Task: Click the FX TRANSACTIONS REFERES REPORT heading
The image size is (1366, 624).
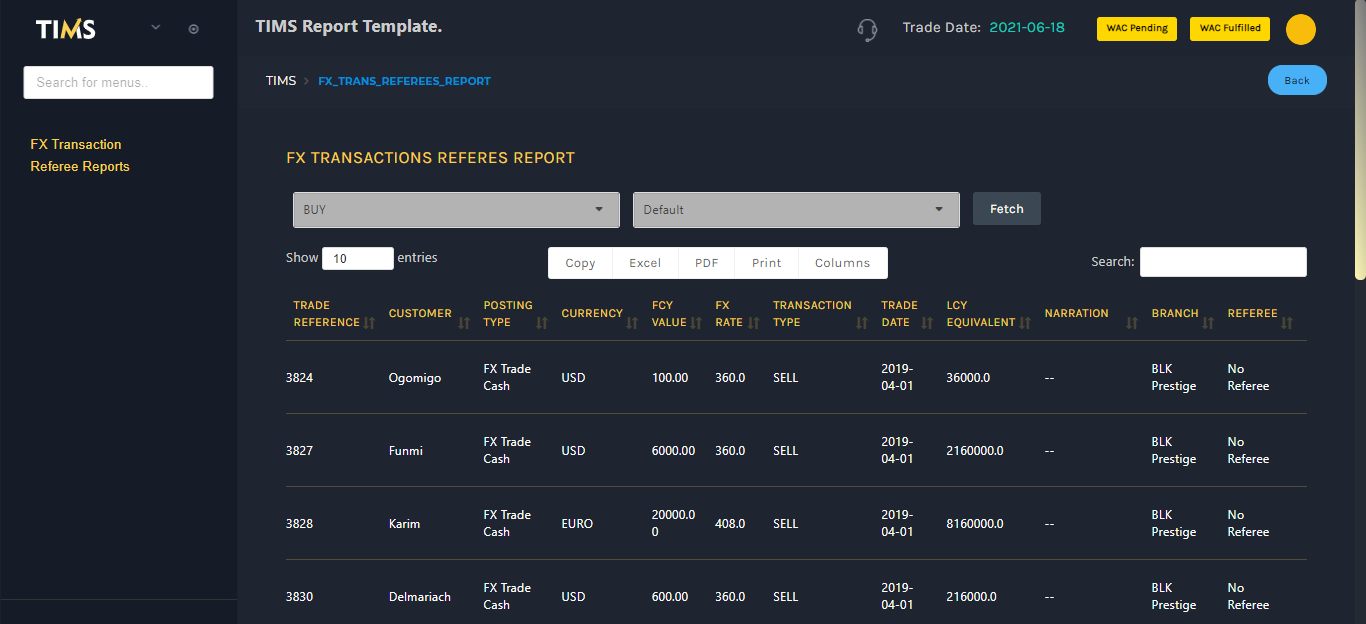Action: (x=430, y=158)
